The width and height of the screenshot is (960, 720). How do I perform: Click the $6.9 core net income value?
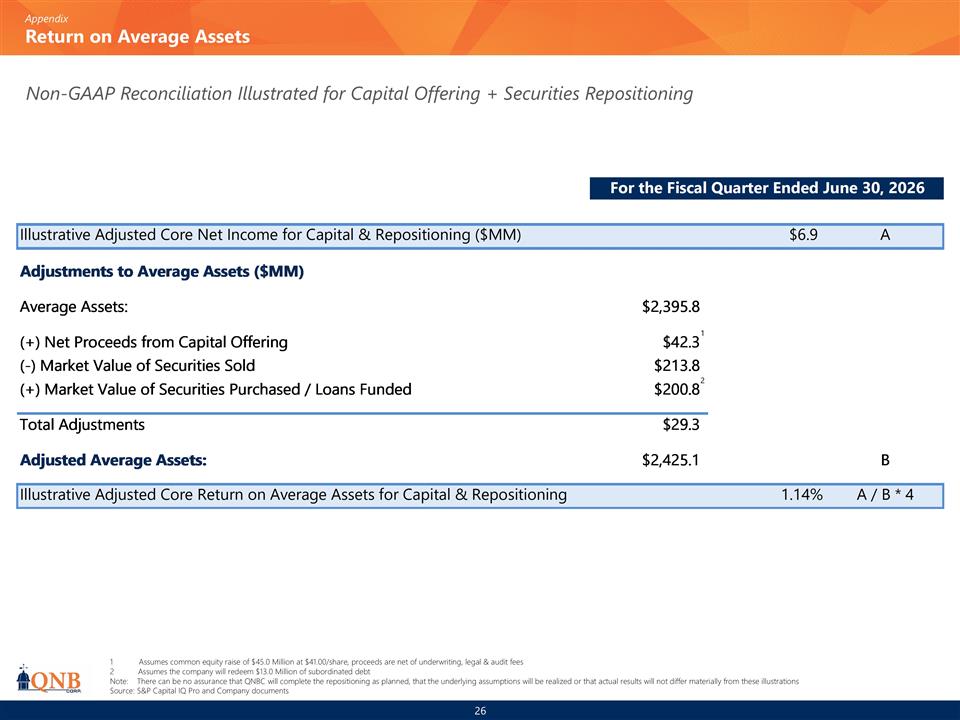point(803,235)
